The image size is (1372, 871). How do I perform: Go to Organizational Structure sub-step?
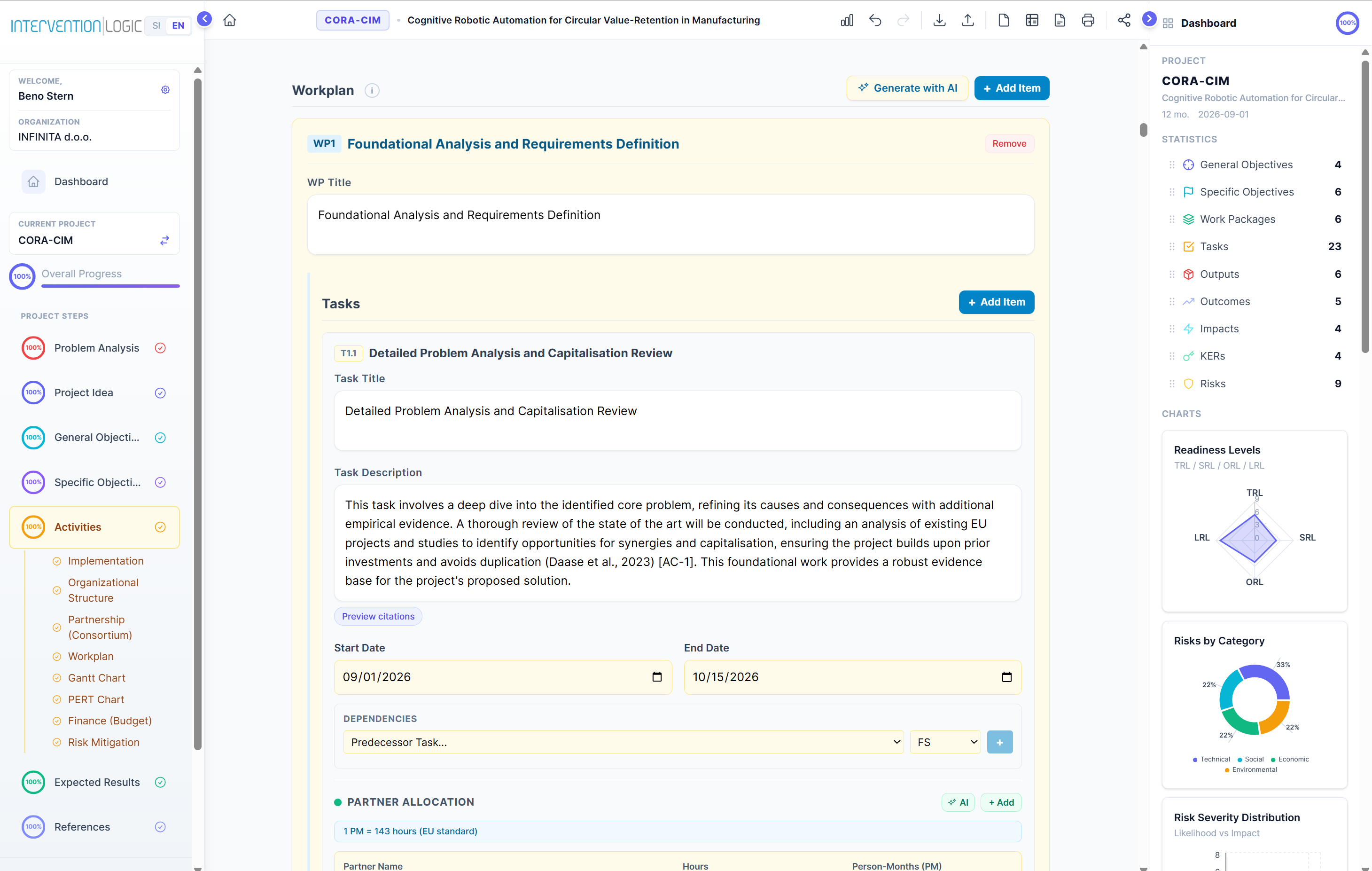click(103, 590)
